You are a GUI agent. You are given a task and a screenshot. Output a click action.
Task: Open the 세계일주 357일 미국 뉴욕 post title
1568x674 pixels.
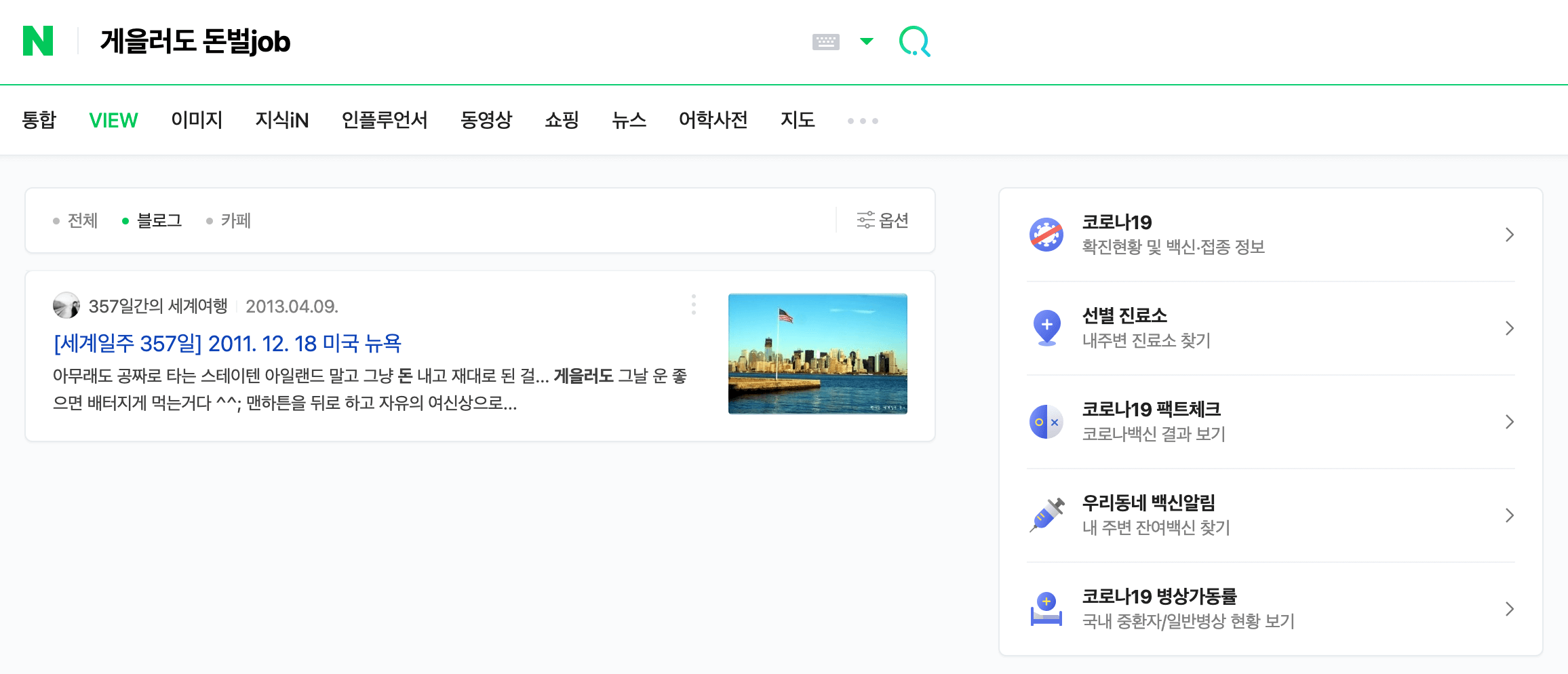(227, 343)
